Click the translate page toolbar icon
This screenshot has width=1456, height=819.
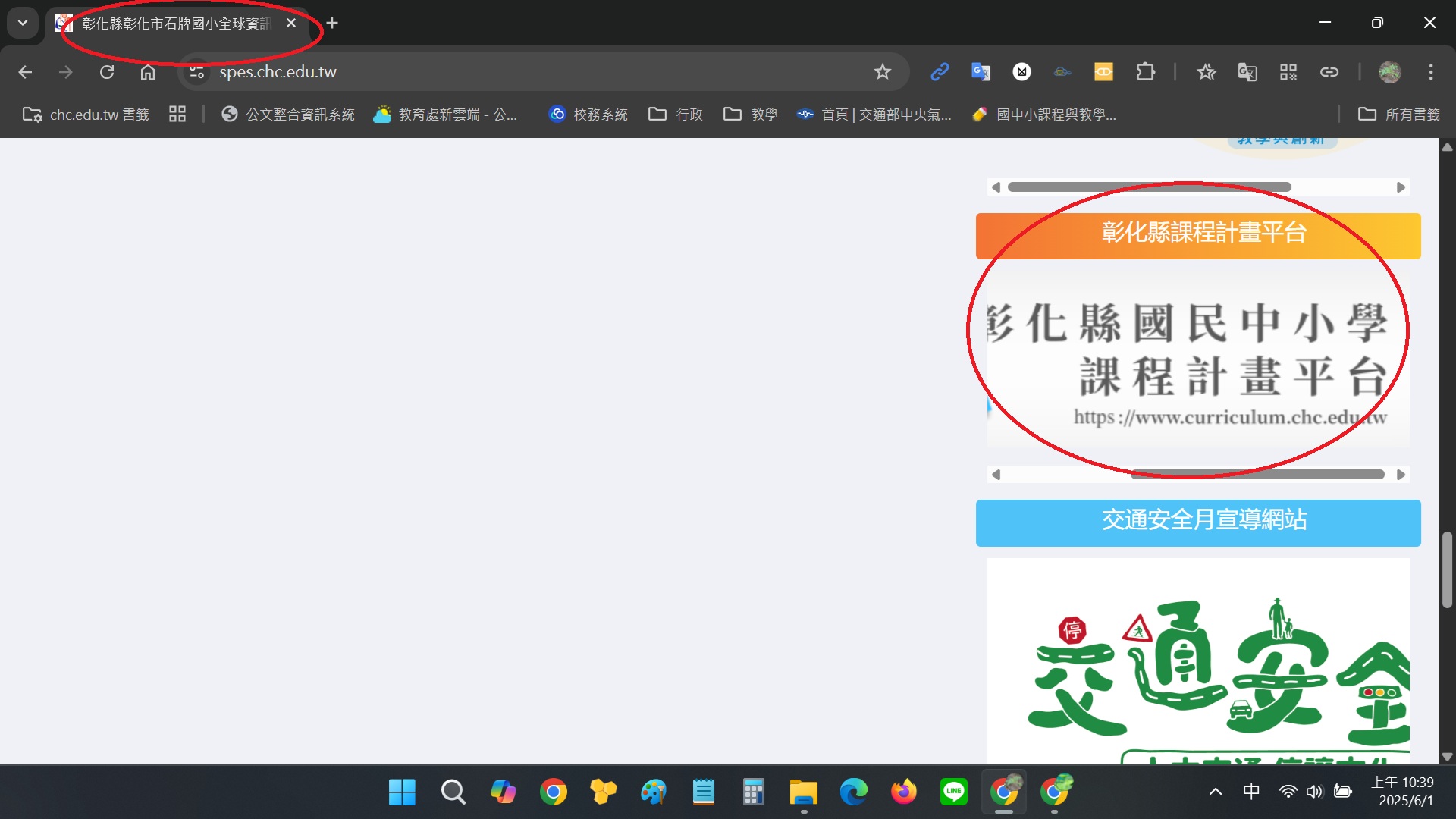coord(1247,72)
